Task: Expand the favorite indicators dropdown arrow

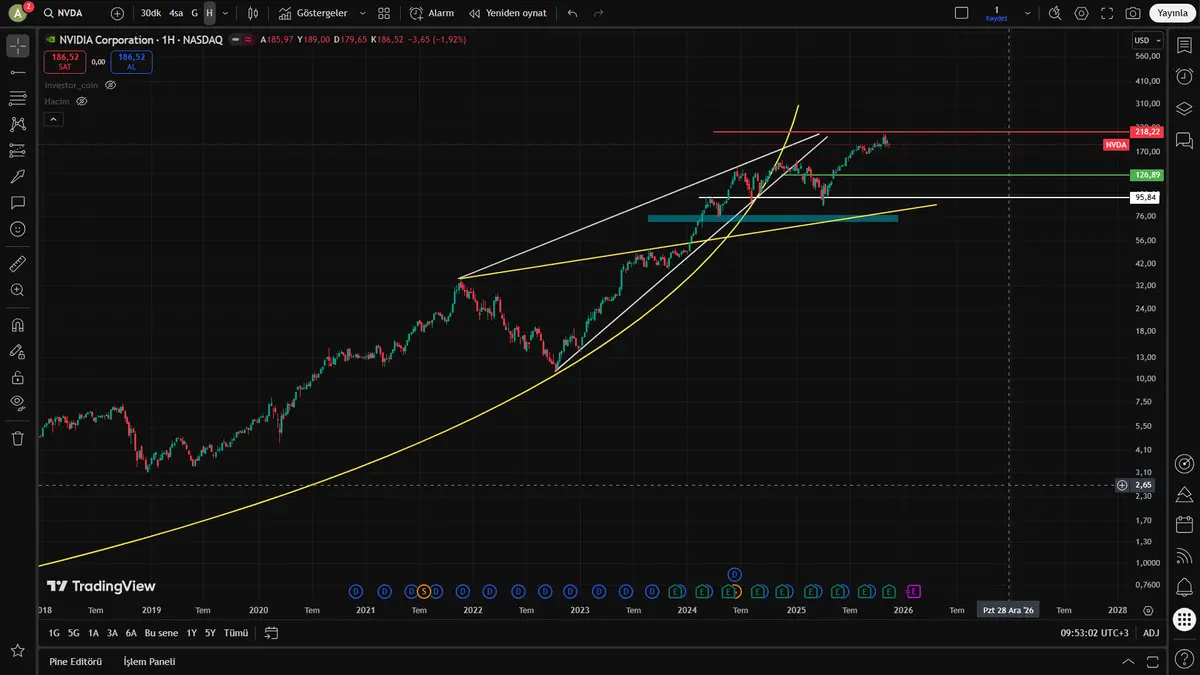Action: [362, 13]
